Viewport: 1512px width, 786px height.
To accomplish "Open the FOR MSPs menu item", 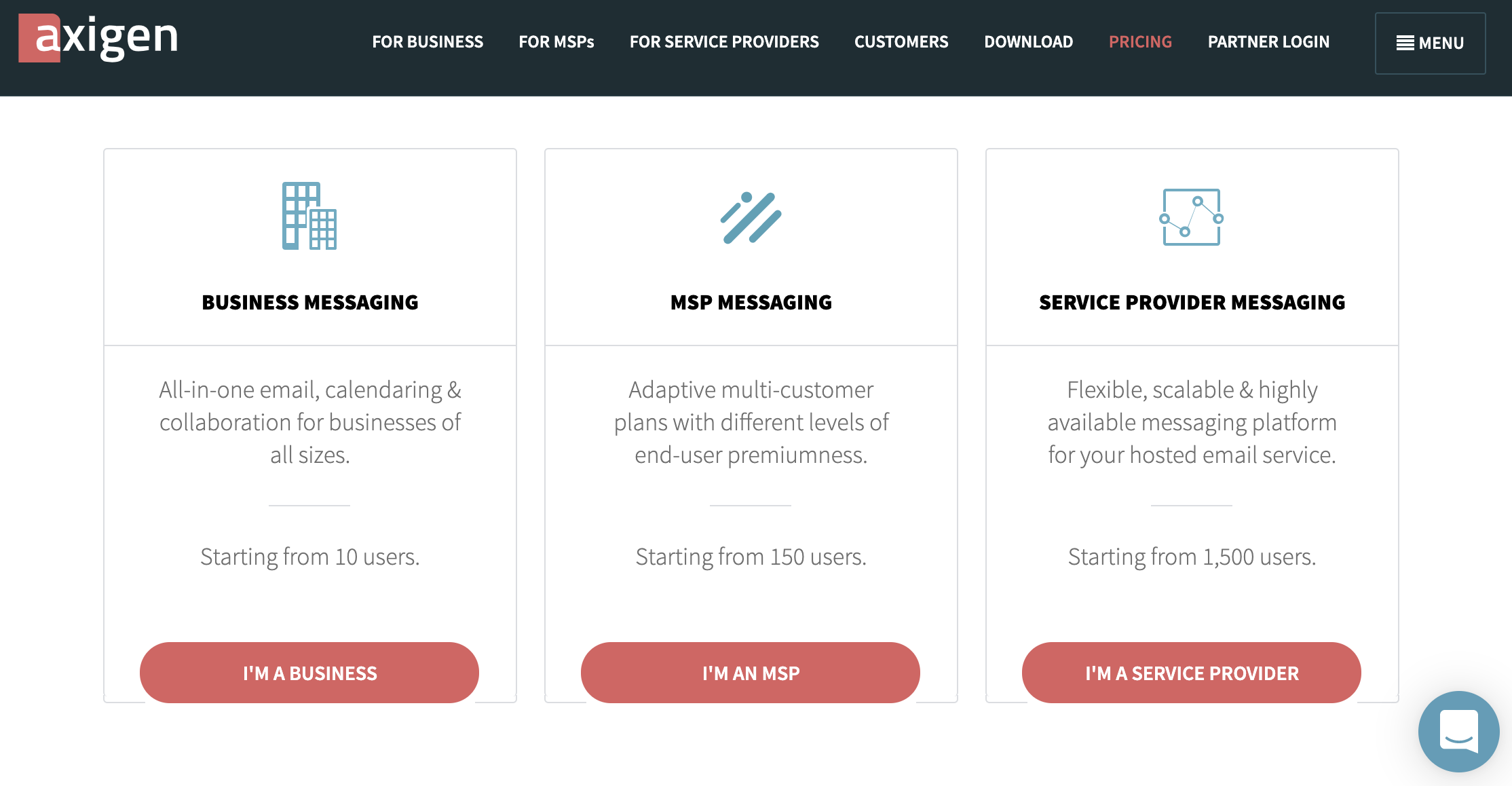I will (x=557, y=41).
